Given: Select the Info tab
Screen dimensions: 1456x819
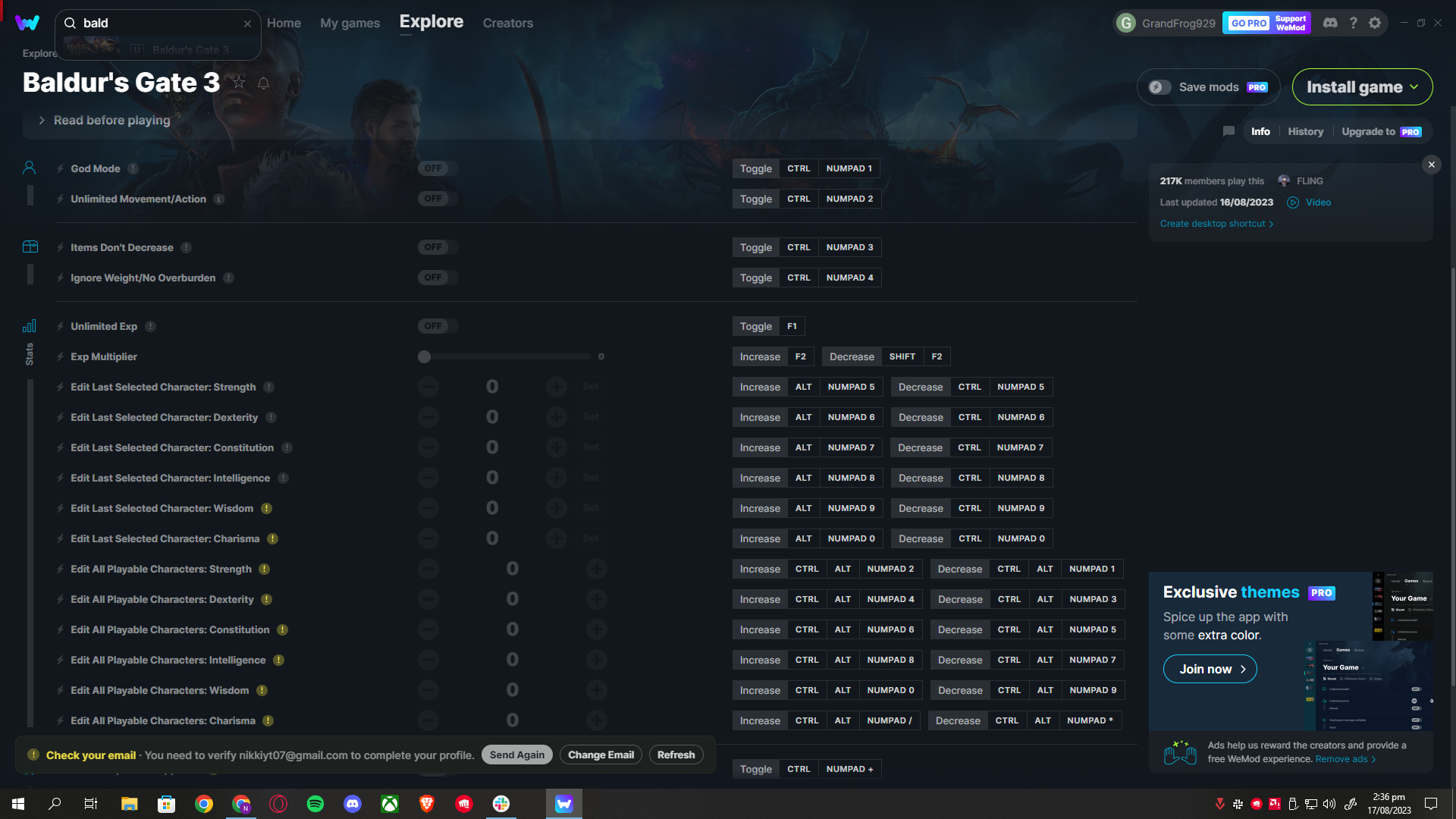Looking at the screenshot, I should [1260, 131].
